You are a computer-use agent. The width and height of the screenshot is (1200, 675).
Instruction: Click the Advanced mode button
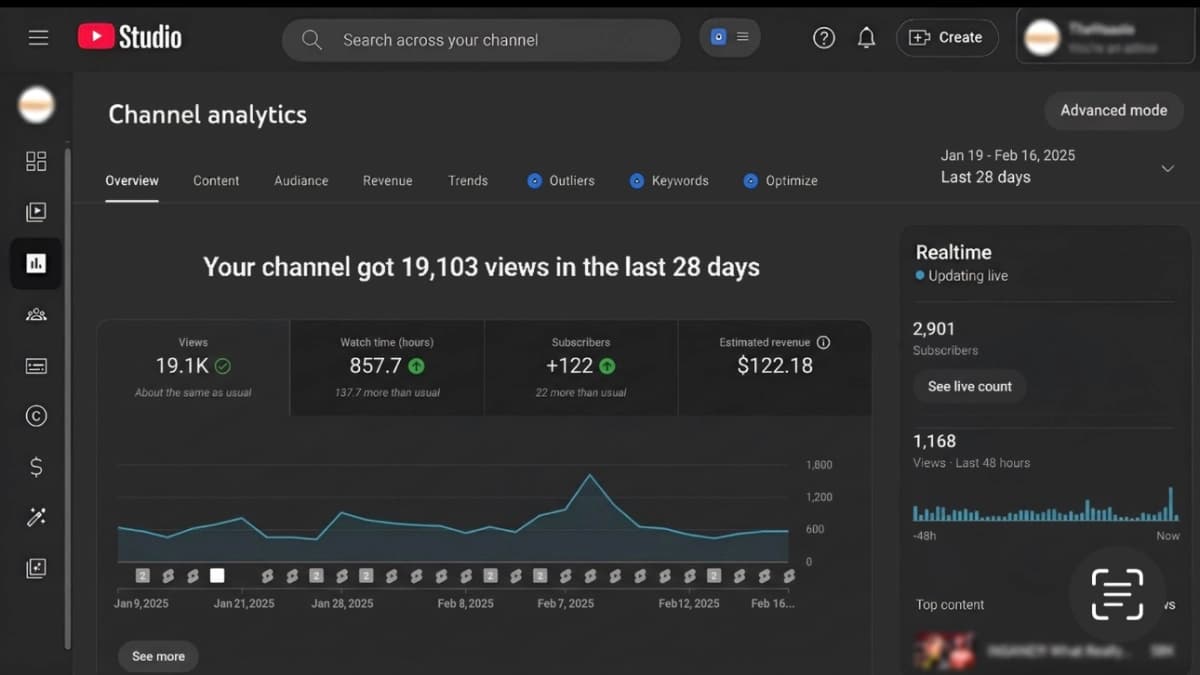pos(1113,111)
